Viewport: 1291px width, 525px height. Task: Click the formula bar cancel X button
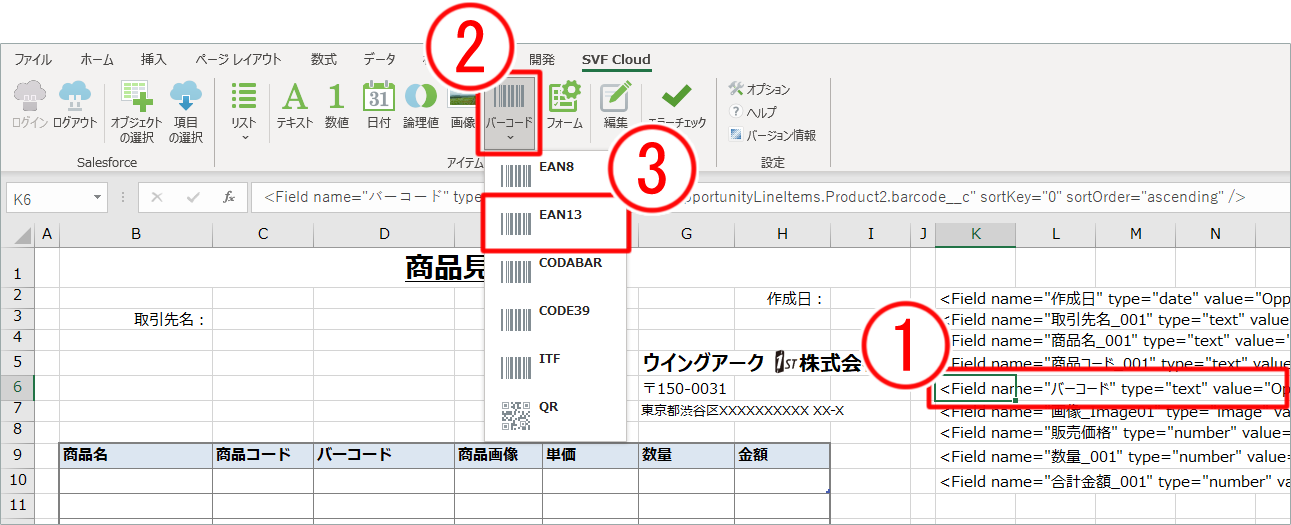coord(157,197)
